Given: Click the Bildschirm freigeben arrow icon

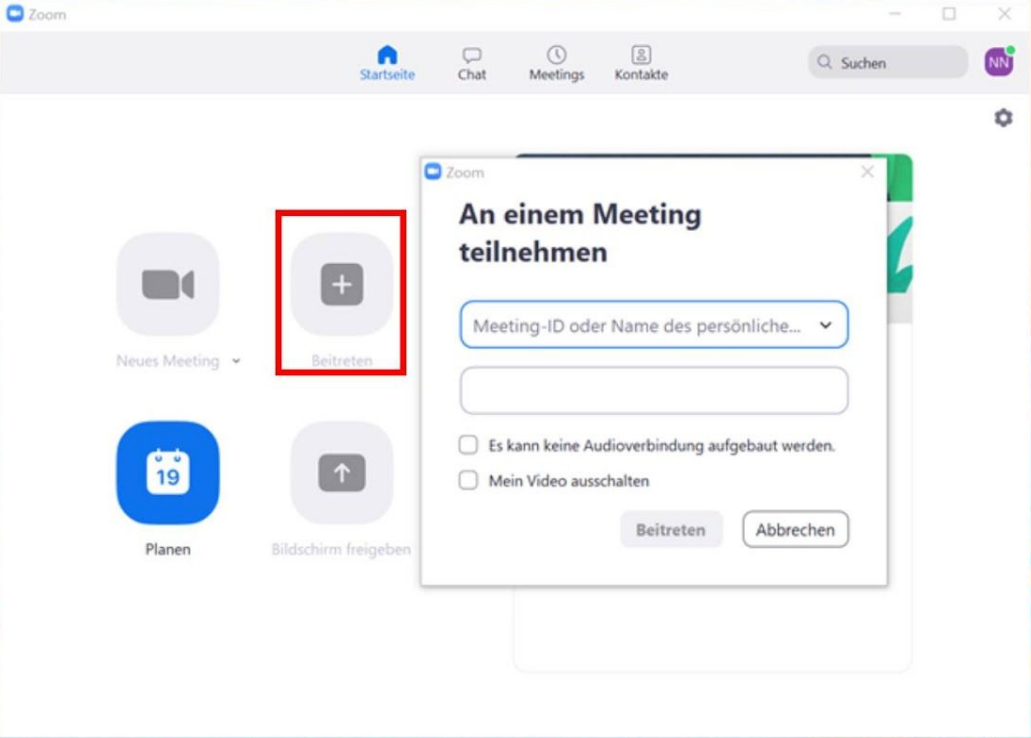Looking at the screenshot, I should tap(341, 473).
